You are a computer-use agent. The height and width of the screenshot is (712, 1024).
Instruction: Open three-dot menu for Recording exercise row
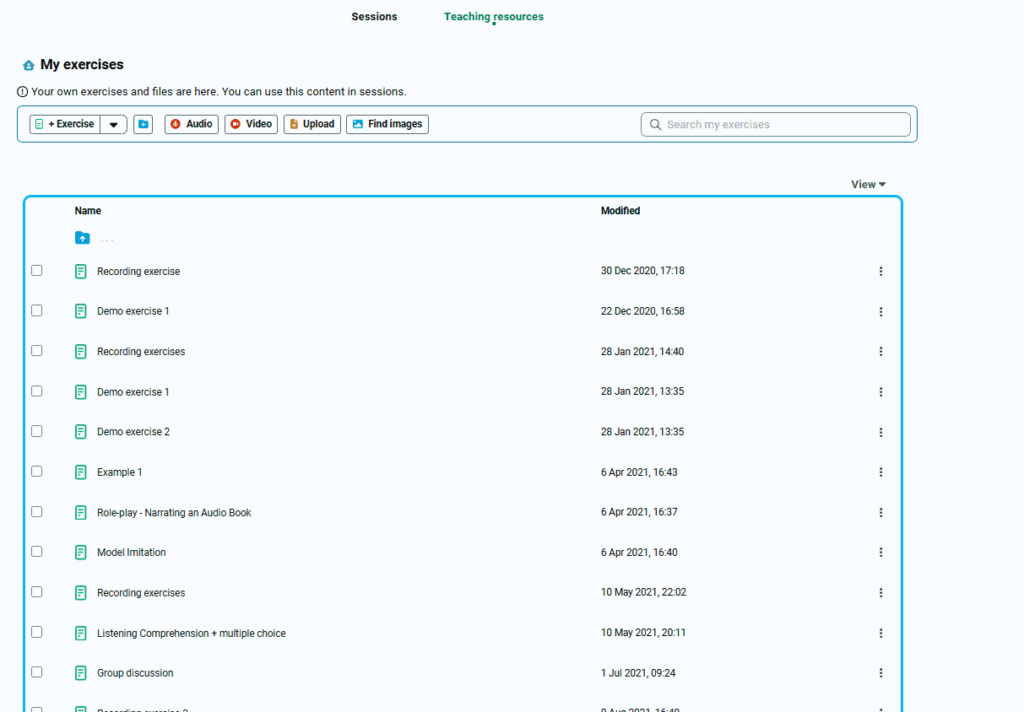[880, 271]
